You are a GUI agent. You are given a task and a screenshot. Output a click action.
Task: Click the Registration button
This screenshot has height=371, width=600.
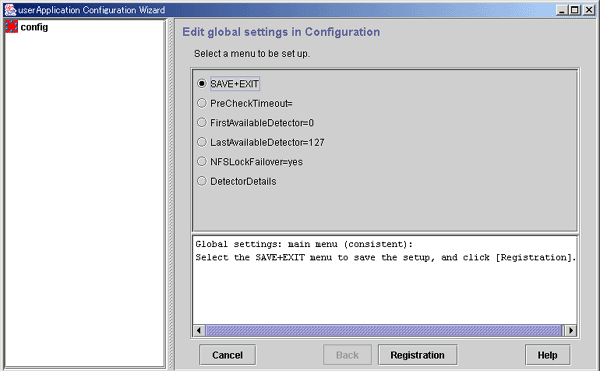417,355
